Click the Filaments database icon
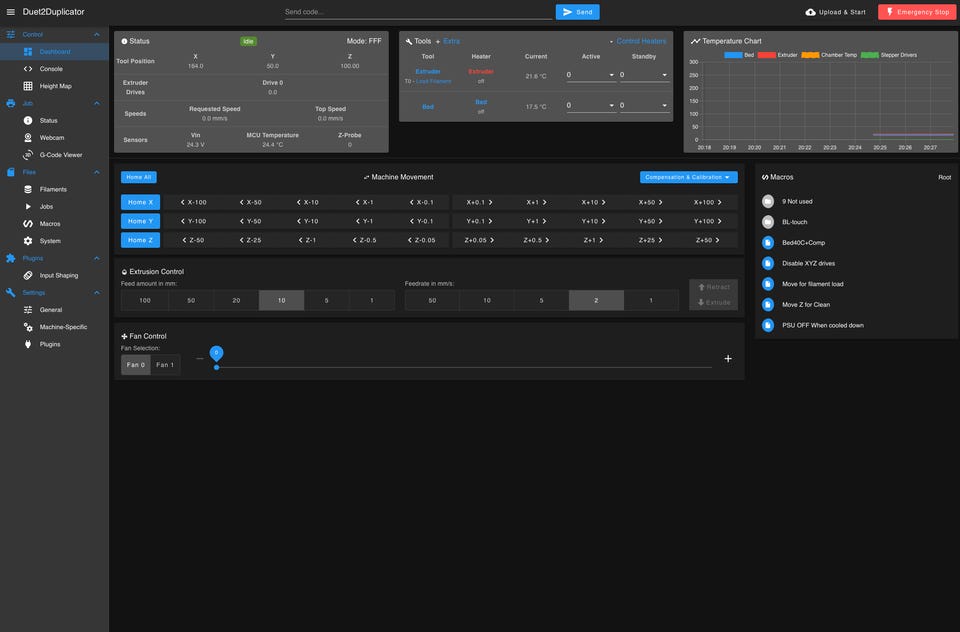Screen dimensions: 960x632 [28, 189]
